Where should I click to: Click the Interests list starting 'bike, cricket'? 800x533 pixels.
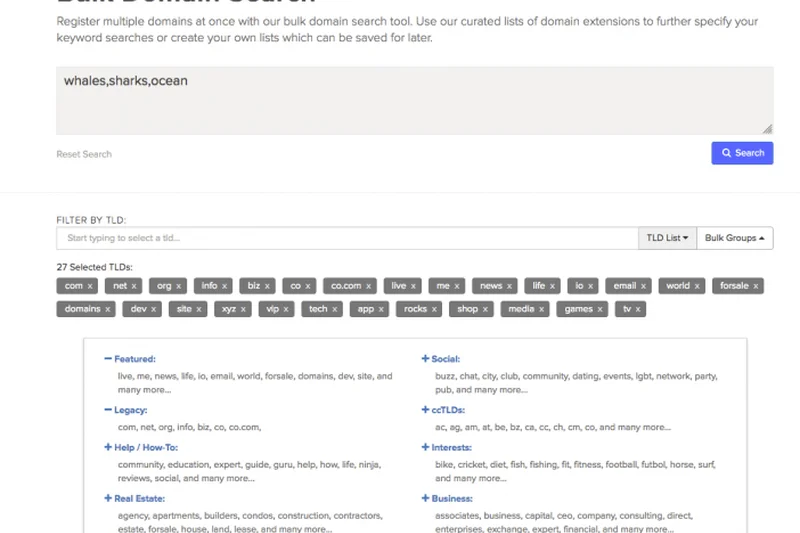[x=575, y=471]
